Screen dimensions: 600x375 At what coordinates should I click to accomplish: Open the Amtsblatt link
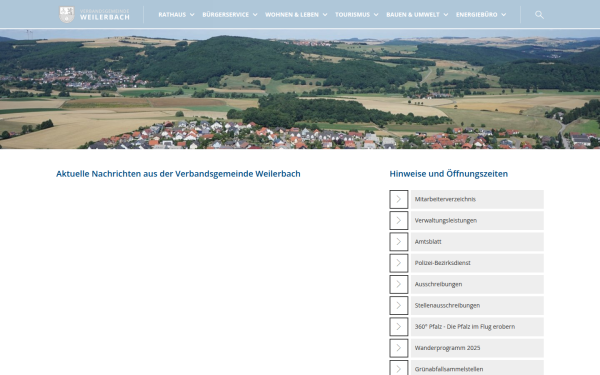pos(477,242)
